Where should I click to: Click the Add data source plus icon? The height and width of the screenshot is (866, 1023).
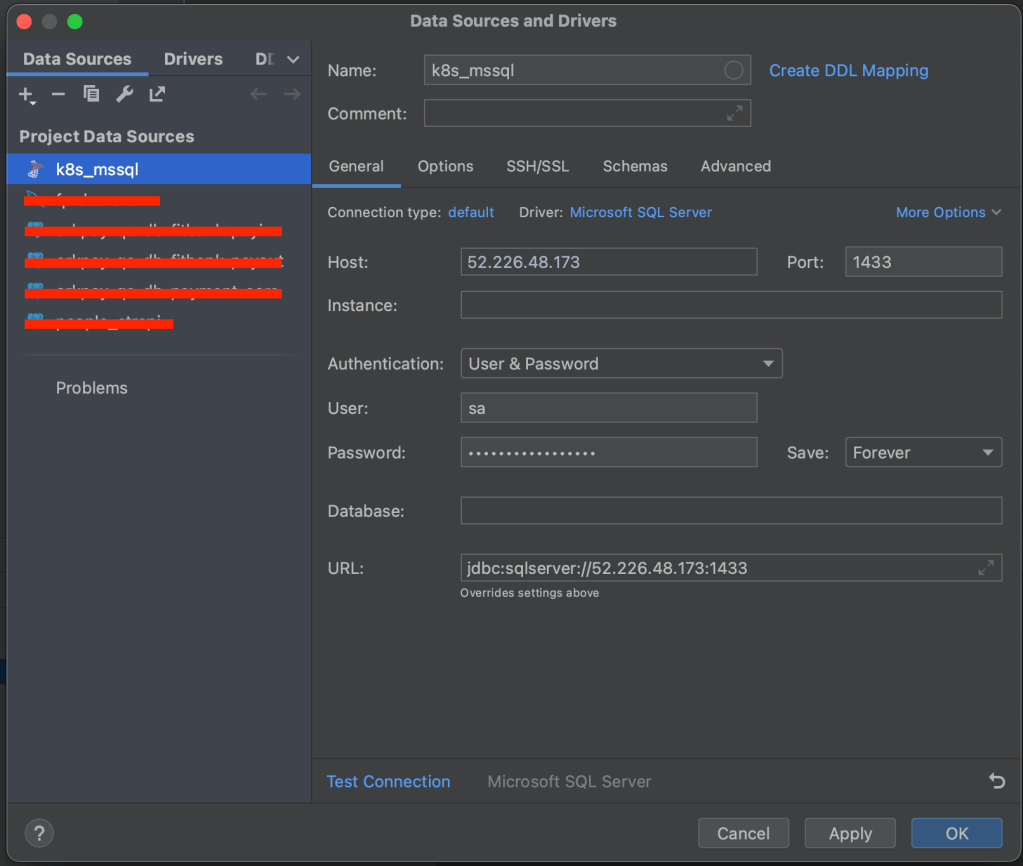(26, 94)
